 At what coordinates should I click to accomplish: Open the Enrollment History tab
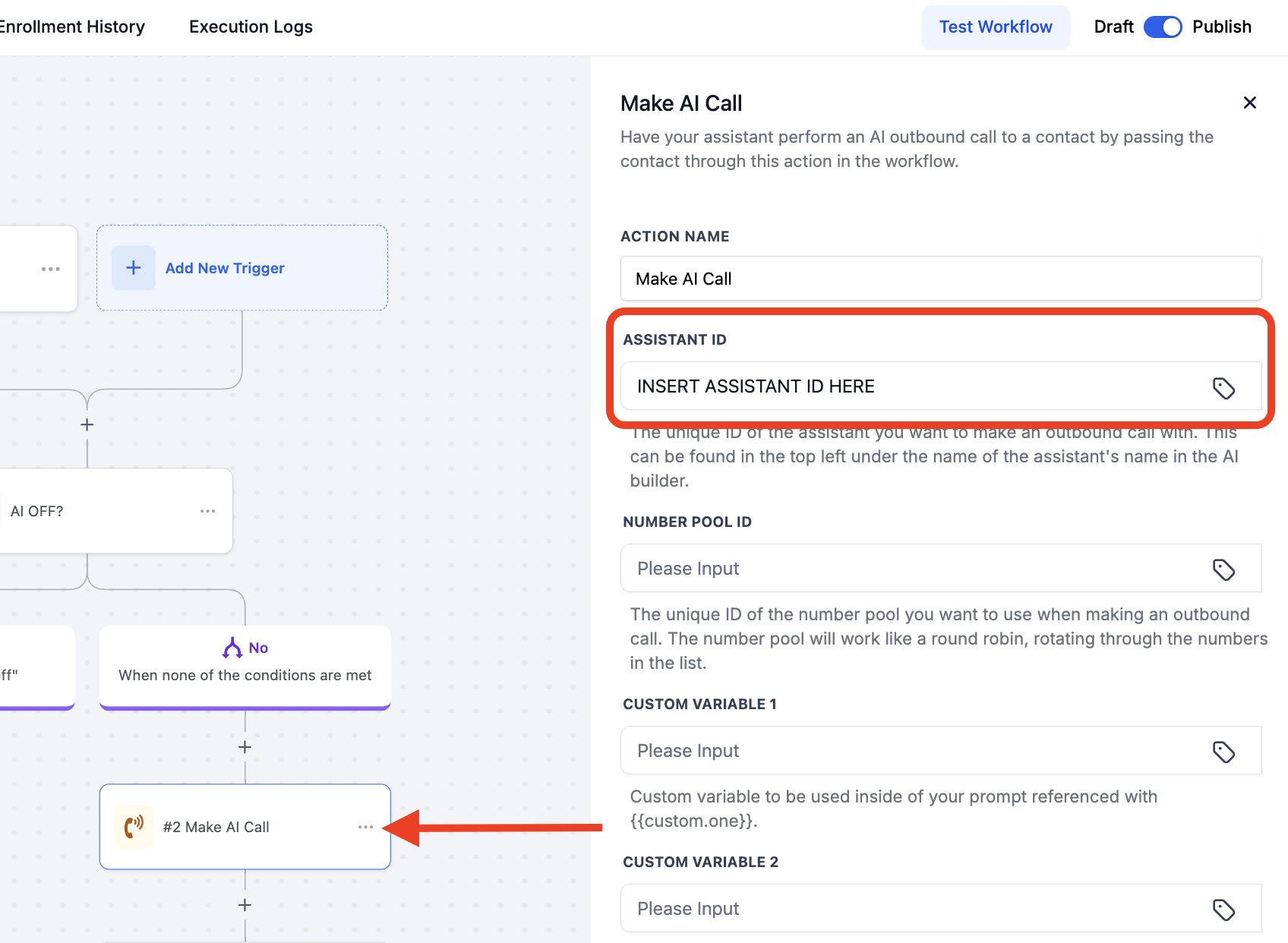pyautogui.click(x=72, y=27)
